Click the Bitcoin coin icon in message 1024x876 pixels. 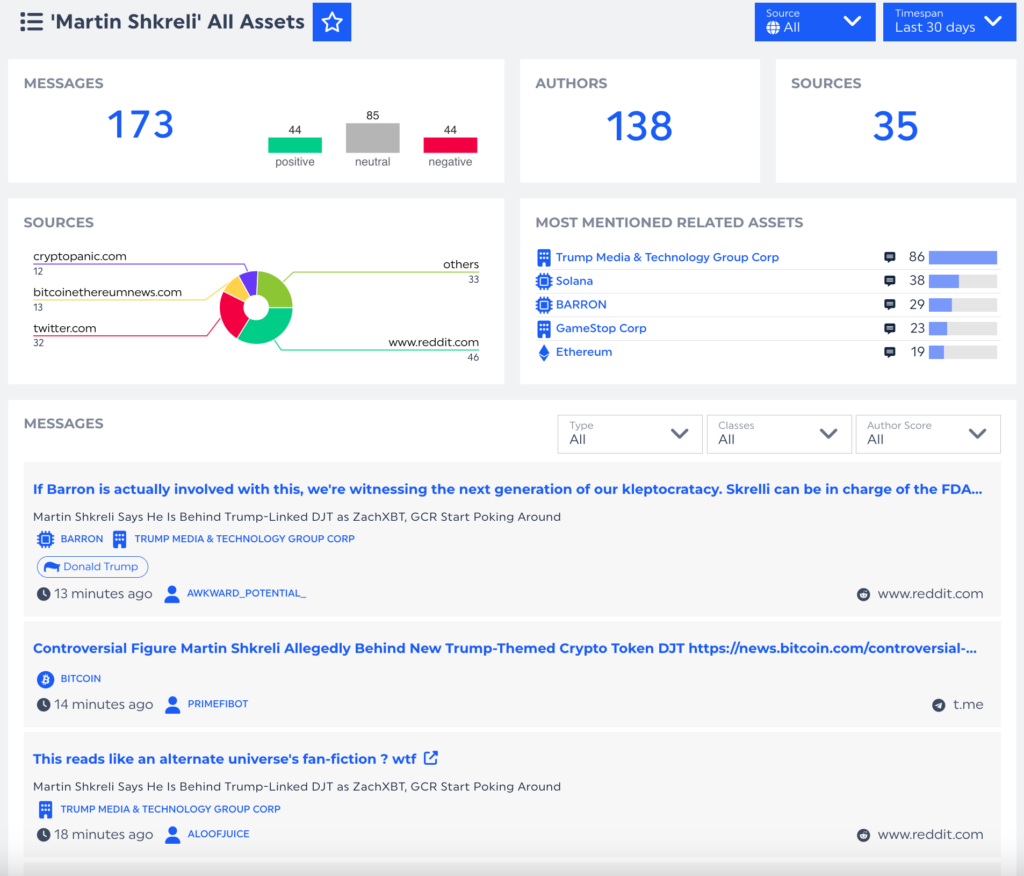click(45, 679)
